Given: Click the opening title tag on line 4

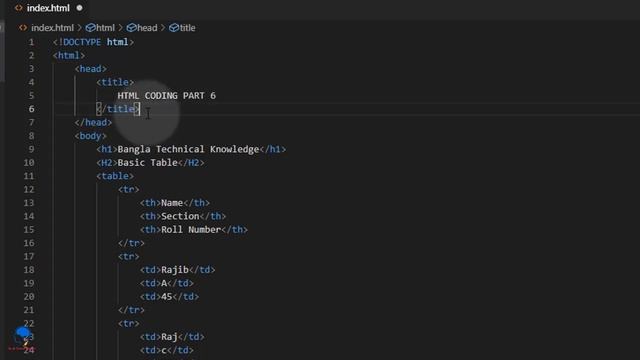Looking at the screenshot, I should tap(115, 82).
